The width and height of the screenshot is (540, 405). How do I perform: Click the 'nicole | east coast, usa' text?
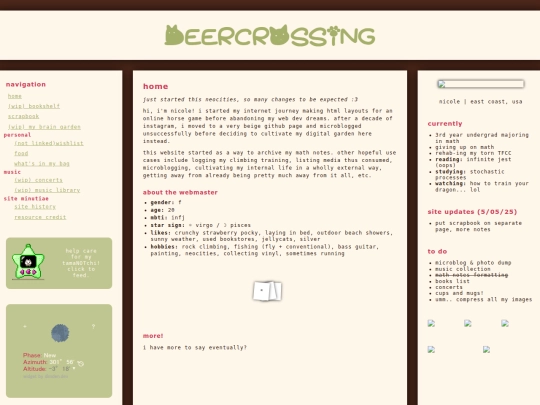pos(480,102)
